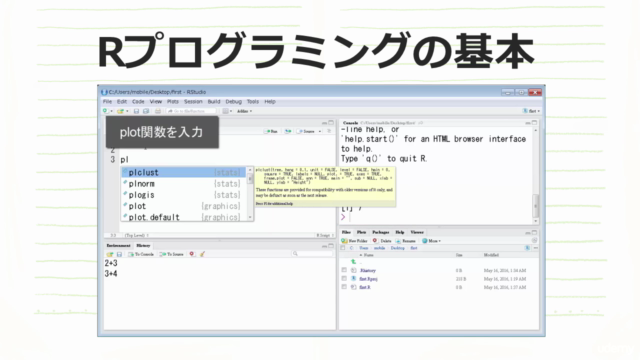The width and height of the screenshot is (640, 360).
Task: Select plclust in the autocomplete list
Action: point(183,173)
